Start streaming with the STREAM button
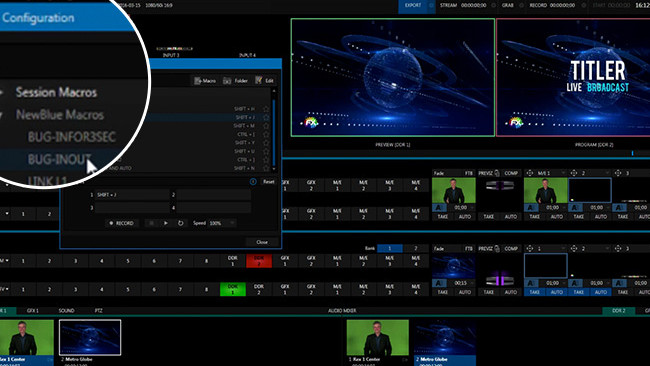The image size is (650, 366). (448, 5)
